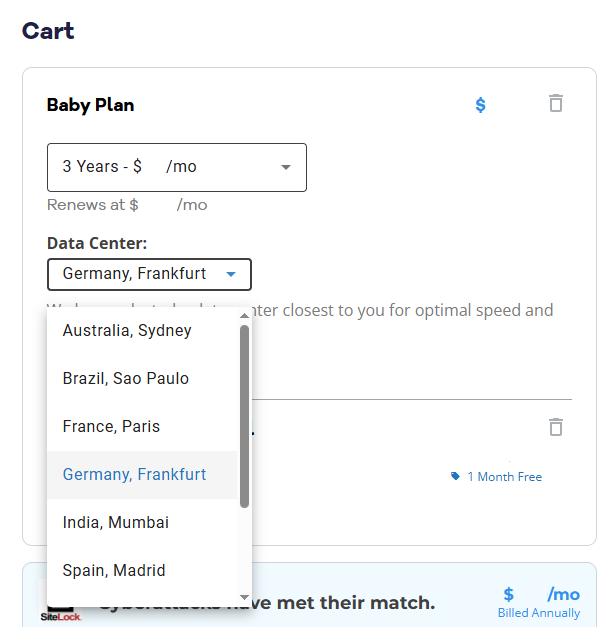This screenshot has height=627, width=614.
Task: Select highlighted Germany, Frankfurt option
Action: pos(134,474)
